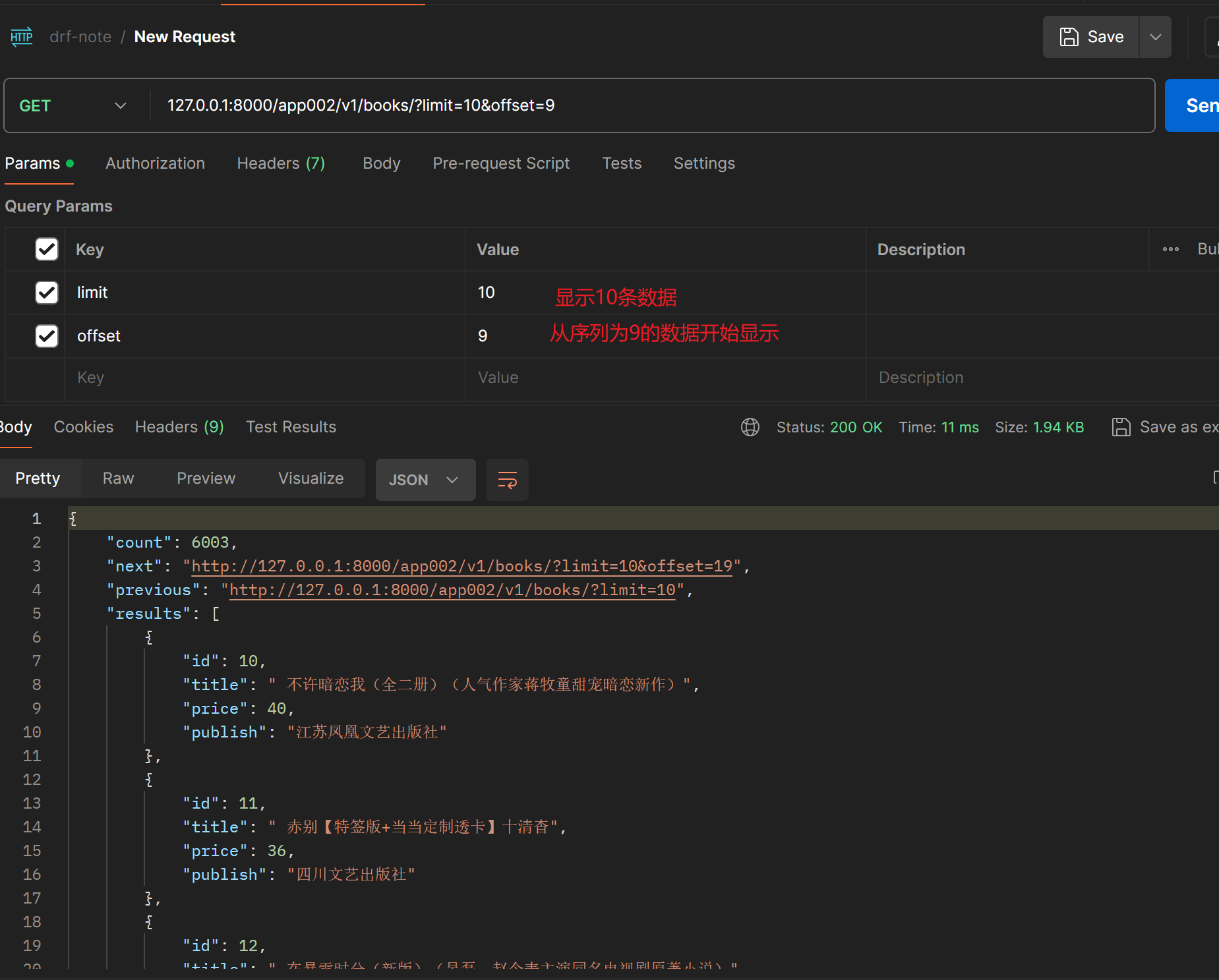1219x980 pixels.
Task: Click Save as example button
Action: coord(1166,427)
